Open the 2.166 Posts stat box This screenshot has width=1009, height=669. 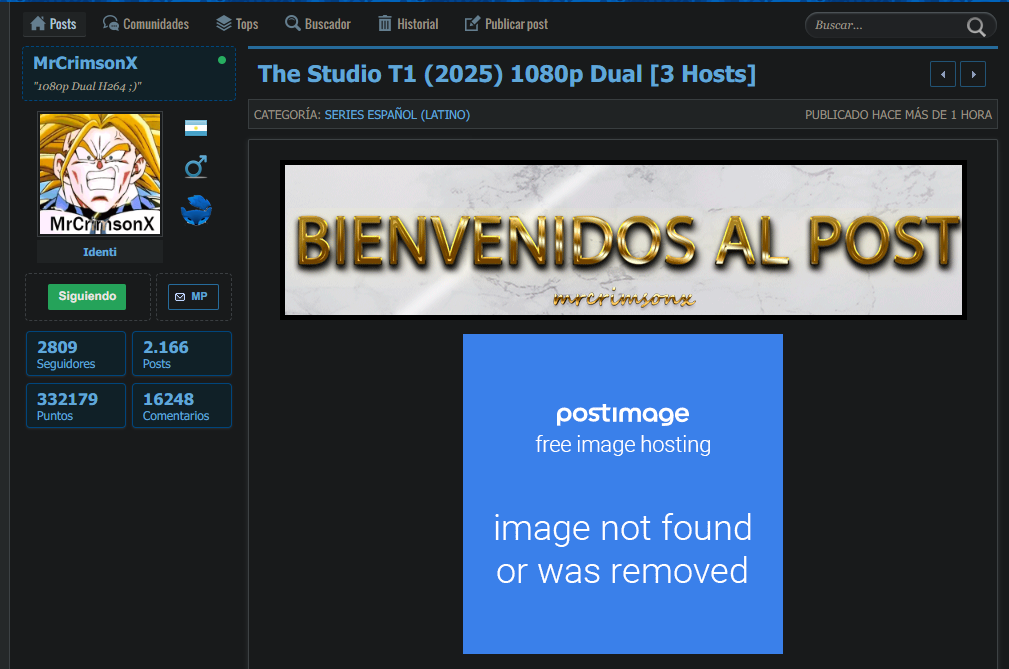click(182, 354)
